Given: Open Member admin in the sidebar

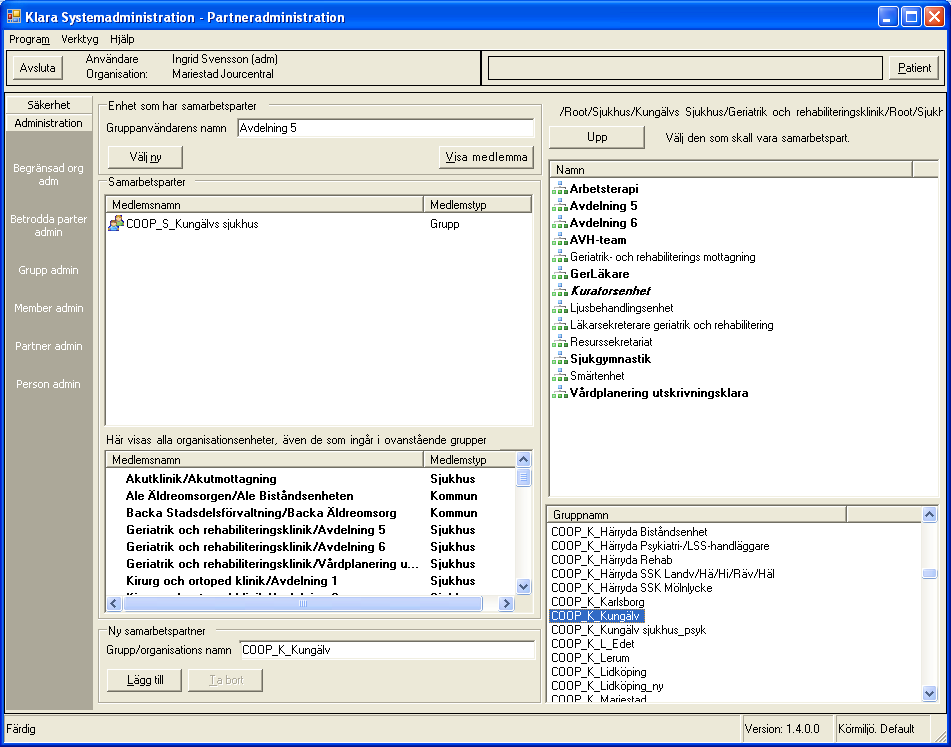Looking at the screenshot, I should 49,309.
